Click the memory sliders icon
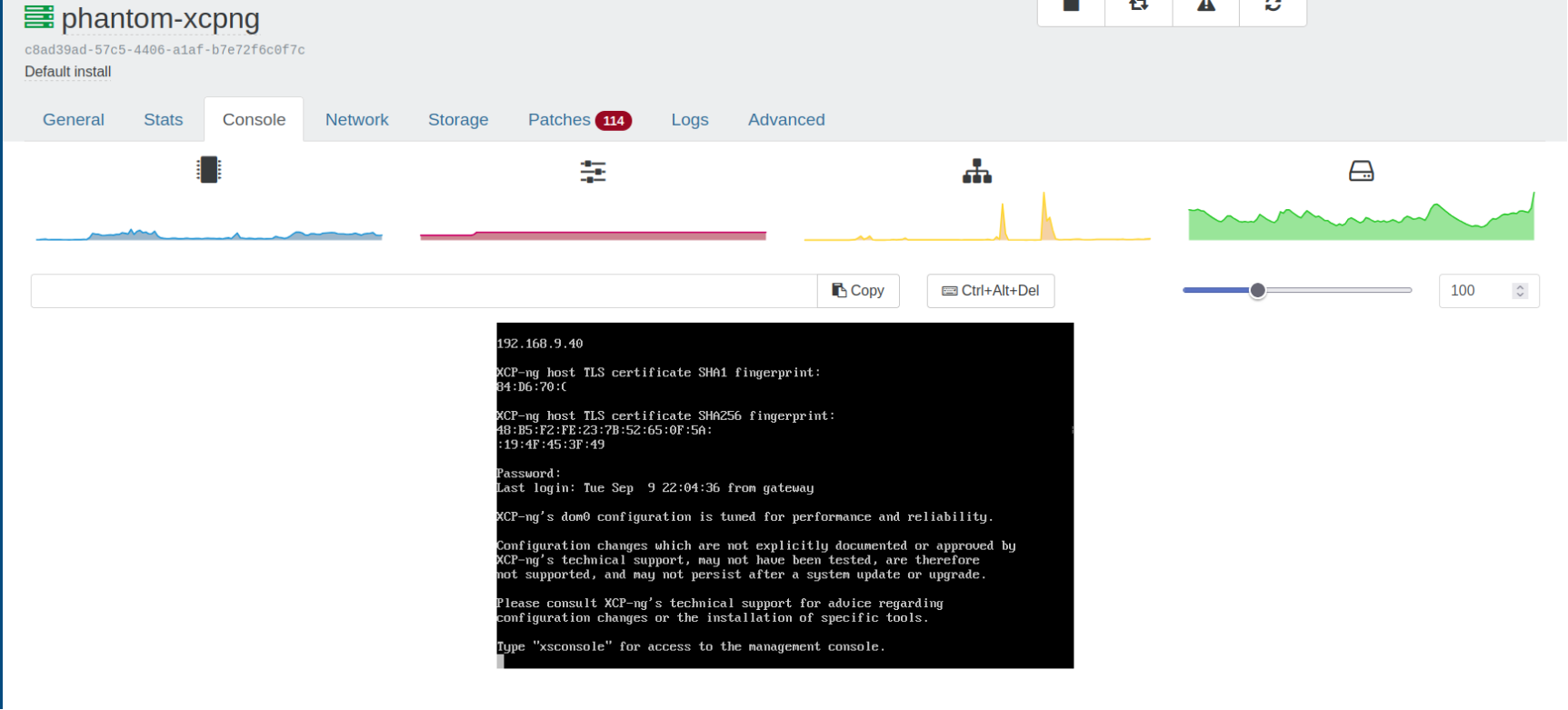This screenshot has height=710, width=1568. (593, 171)
